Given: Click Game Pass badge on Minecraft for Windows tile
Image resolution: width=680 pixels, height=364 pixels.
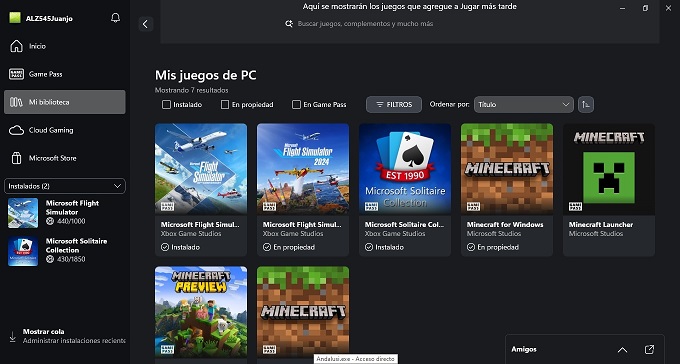Looking at the screenshot, I should tap(473, 207).
